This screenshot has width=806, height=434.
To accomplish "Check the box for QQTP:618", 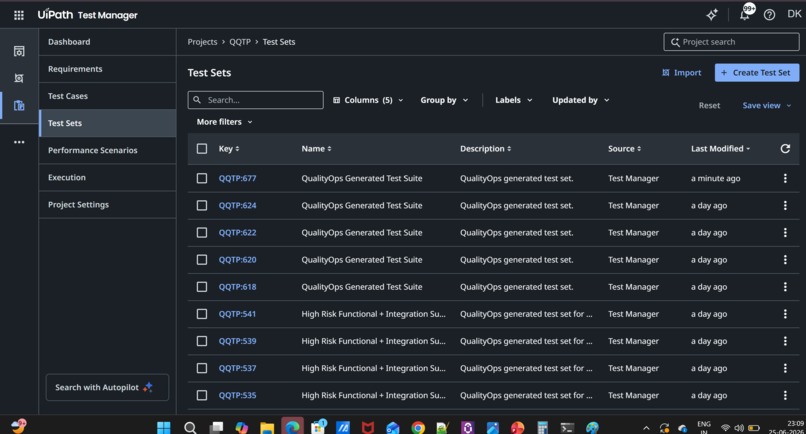I will click(202, 287).
